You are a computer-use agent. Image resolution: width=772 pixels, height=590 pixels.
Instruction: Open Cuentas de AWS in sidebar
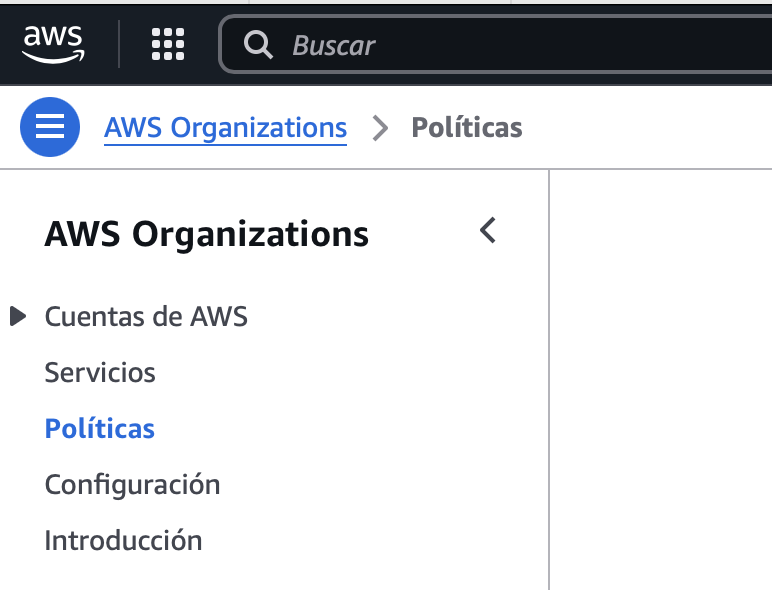pyautogui.click(x=146, y=316)
